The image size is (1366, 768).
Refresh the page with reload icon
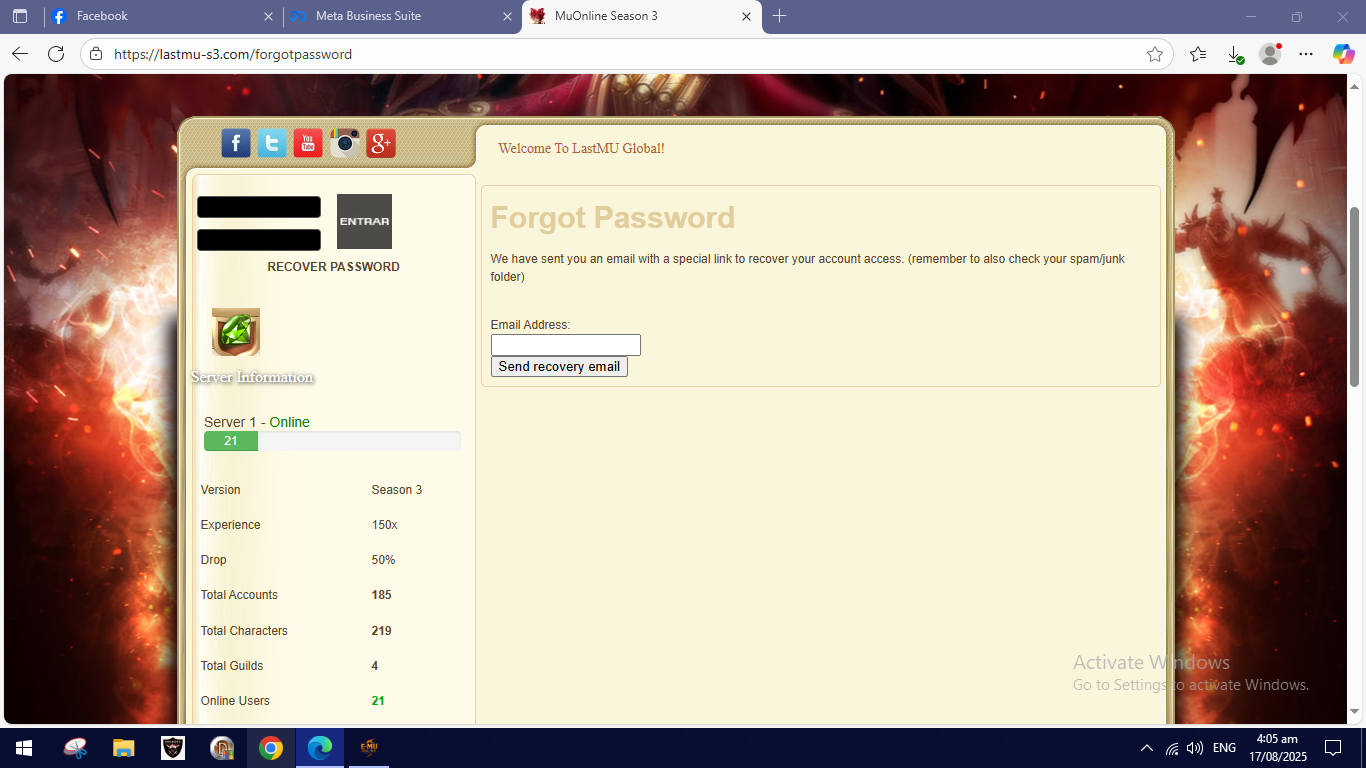point(56,54)
